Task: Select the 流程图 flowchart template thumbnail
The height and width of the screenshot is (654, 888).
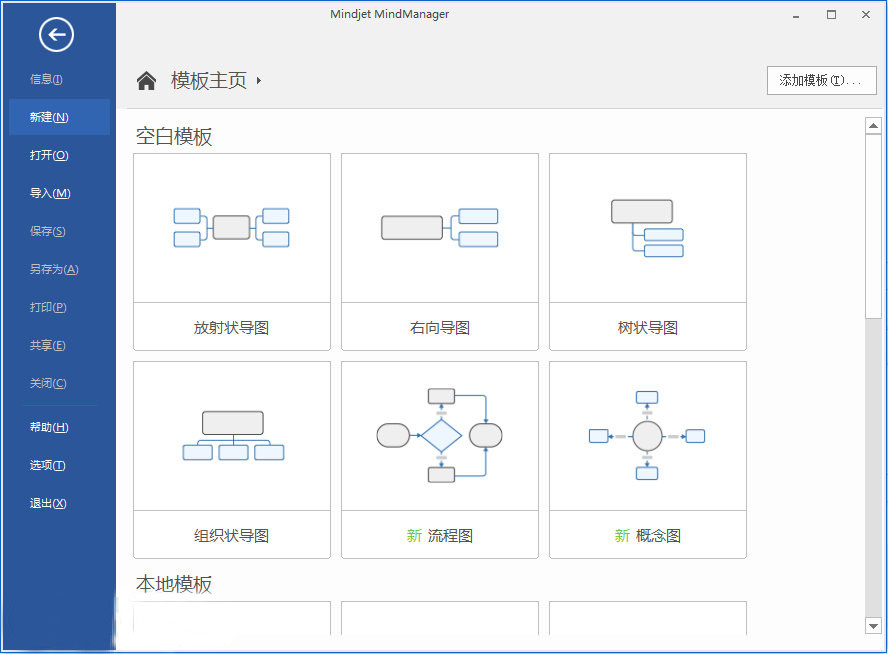Action: point(439,436)
